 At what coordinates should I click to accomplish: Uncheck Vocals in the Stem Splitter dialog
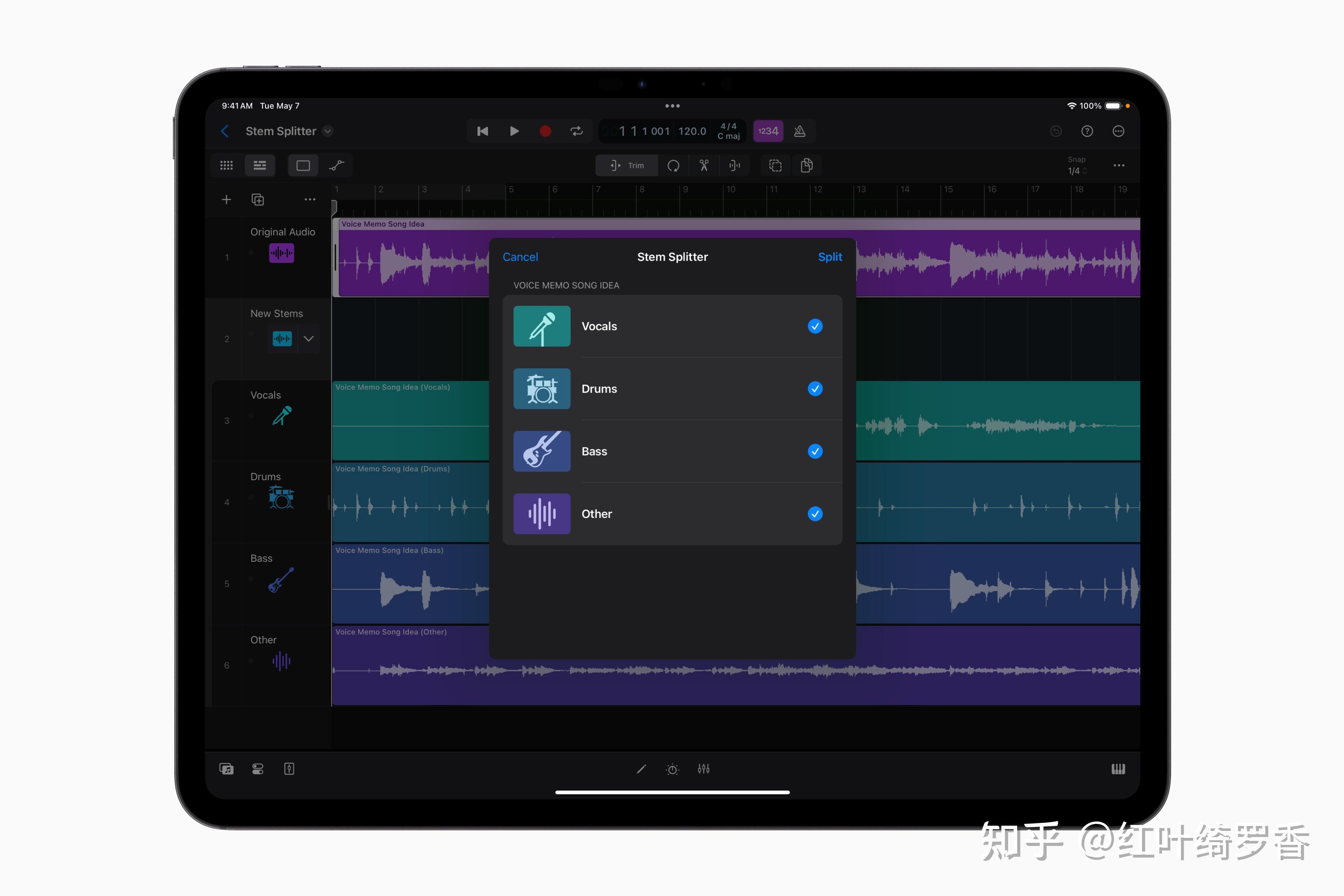(815, 326)
